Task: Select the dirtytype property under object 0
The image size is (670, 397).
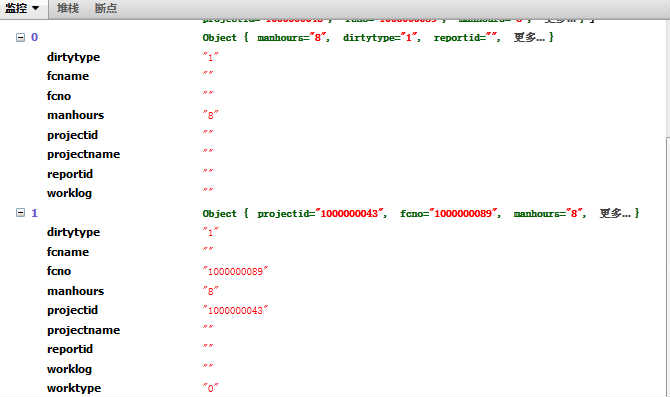Action: (73, 57)
